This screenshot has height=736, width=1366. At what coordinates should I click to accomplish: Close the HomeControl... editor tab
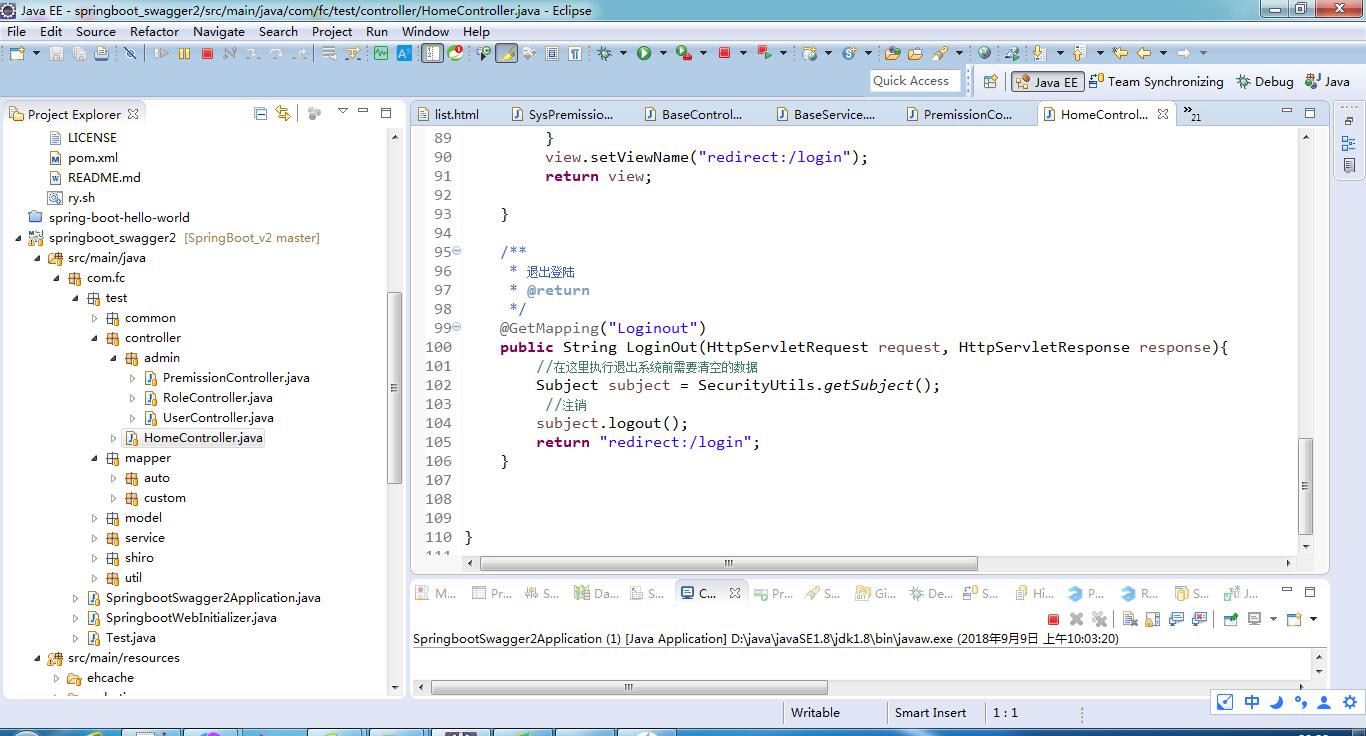(x=1163, y=114)
